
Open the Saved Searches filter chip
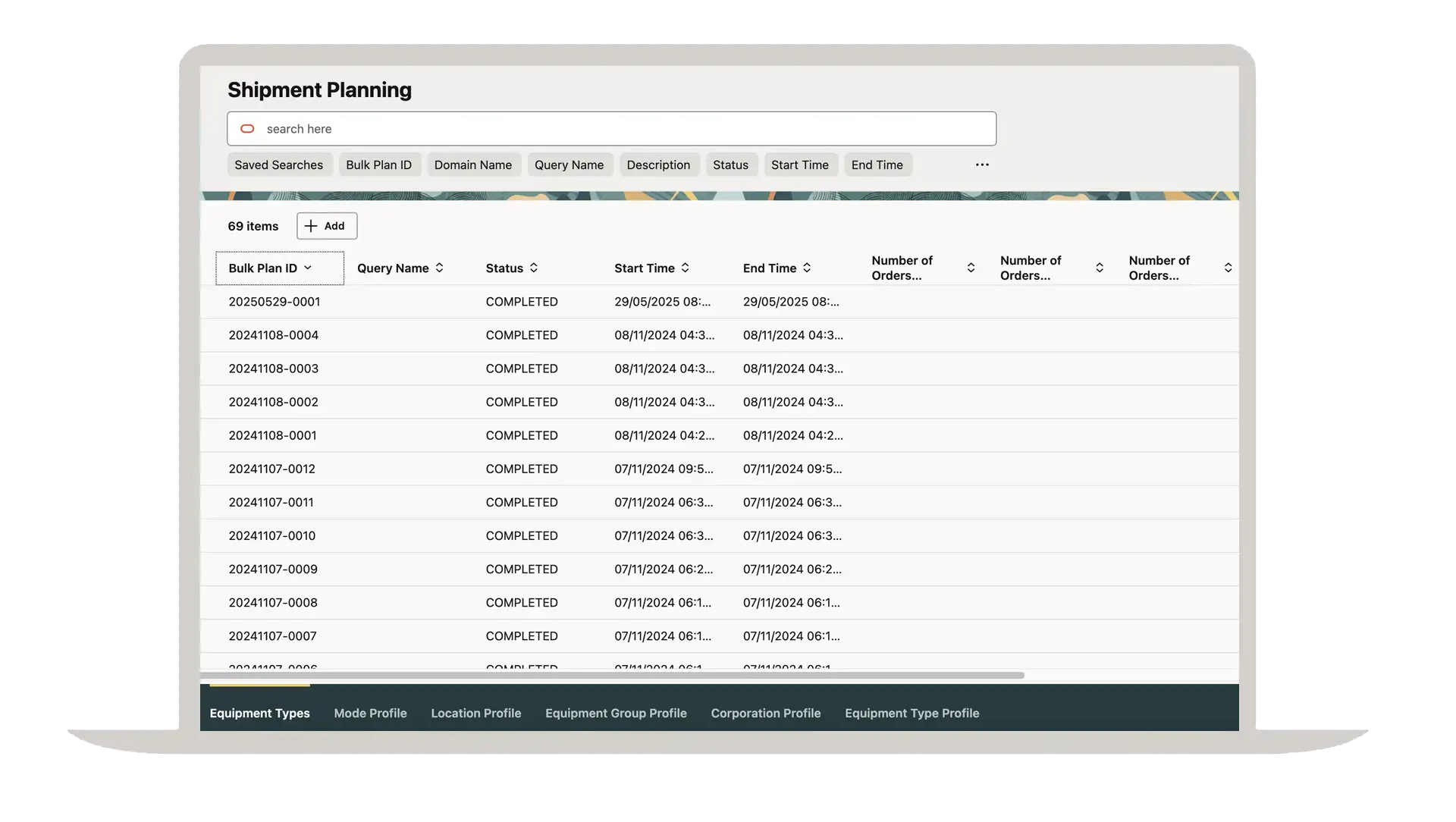278,165
